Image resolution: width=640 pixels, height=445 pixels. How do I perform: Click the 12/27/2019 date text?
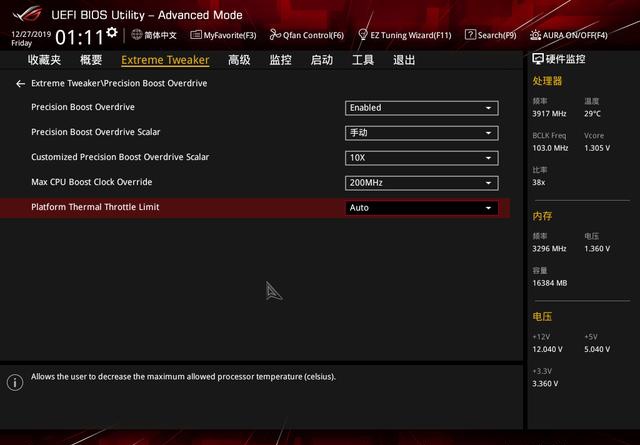pos(31,34)
